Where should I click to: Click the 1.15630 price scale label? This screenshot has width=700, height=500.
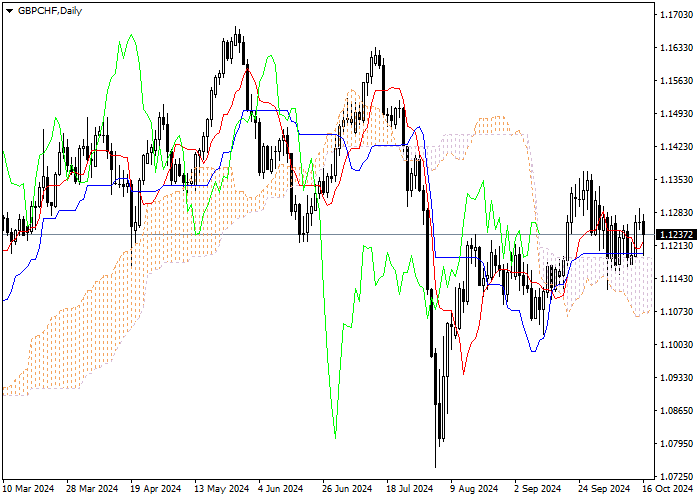tap(676, 81)
